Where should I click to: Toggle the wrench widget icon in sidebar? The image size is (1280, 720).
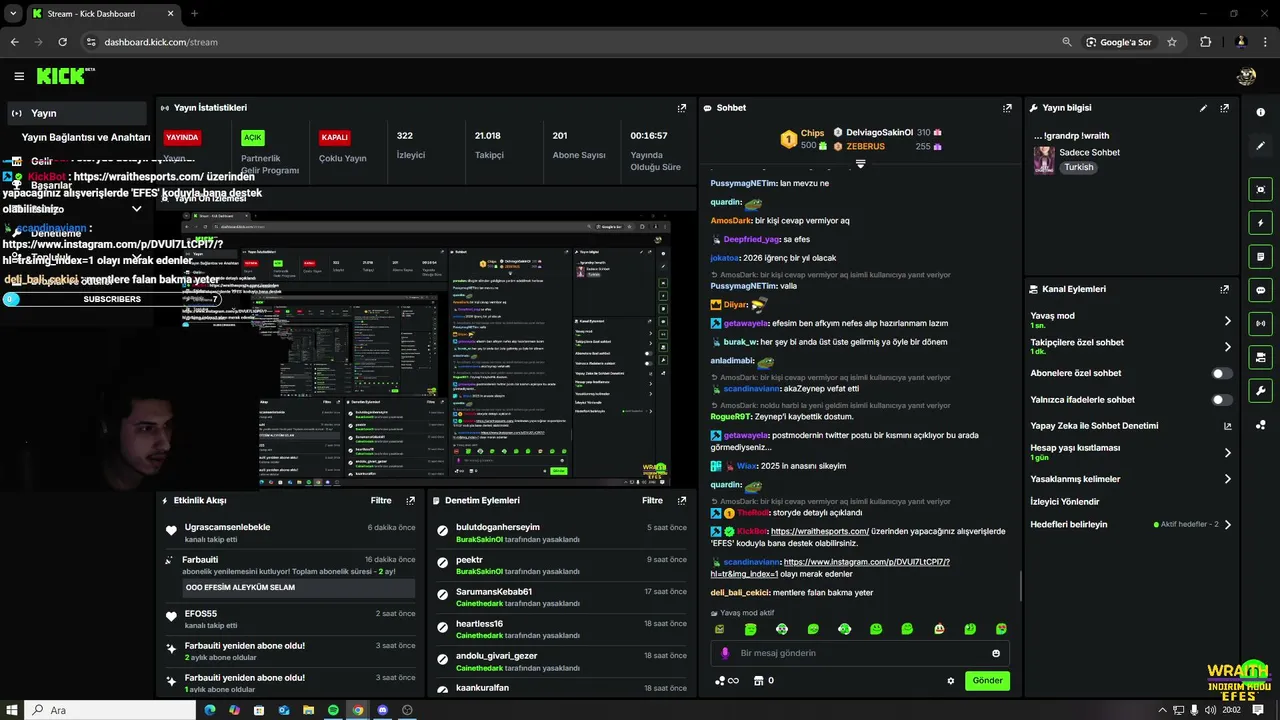pos(1261,391)
